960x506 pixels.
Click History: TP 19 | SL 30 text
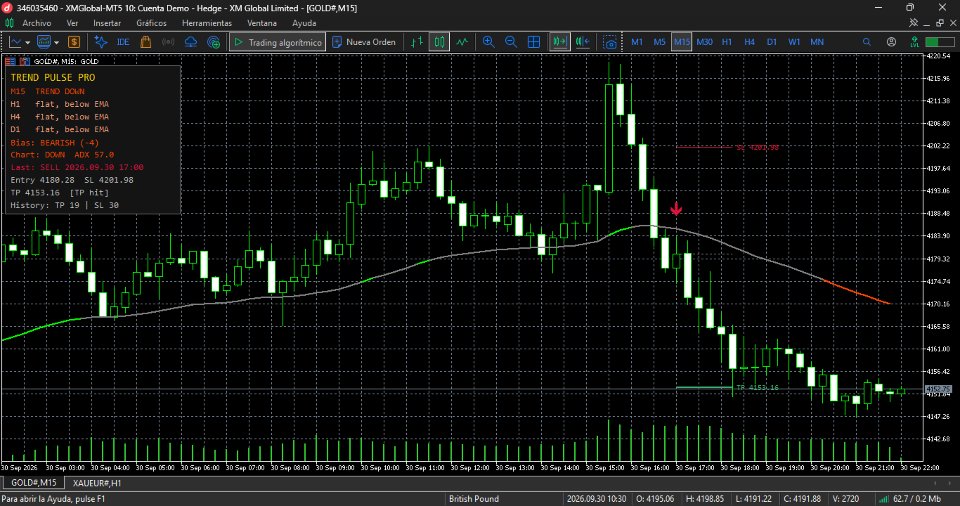(65, 205)
